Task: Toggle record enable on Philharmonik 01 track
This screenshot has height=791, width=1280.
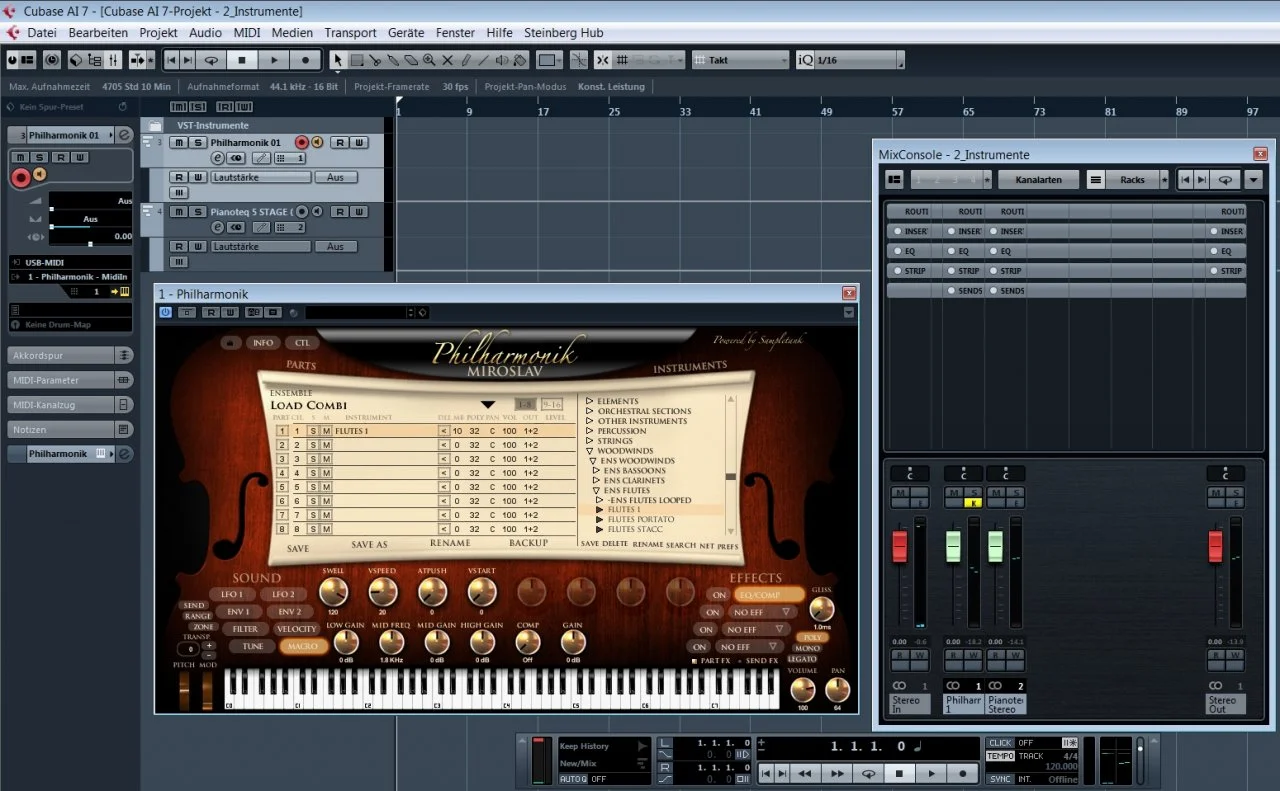Action: pos(301,143)
